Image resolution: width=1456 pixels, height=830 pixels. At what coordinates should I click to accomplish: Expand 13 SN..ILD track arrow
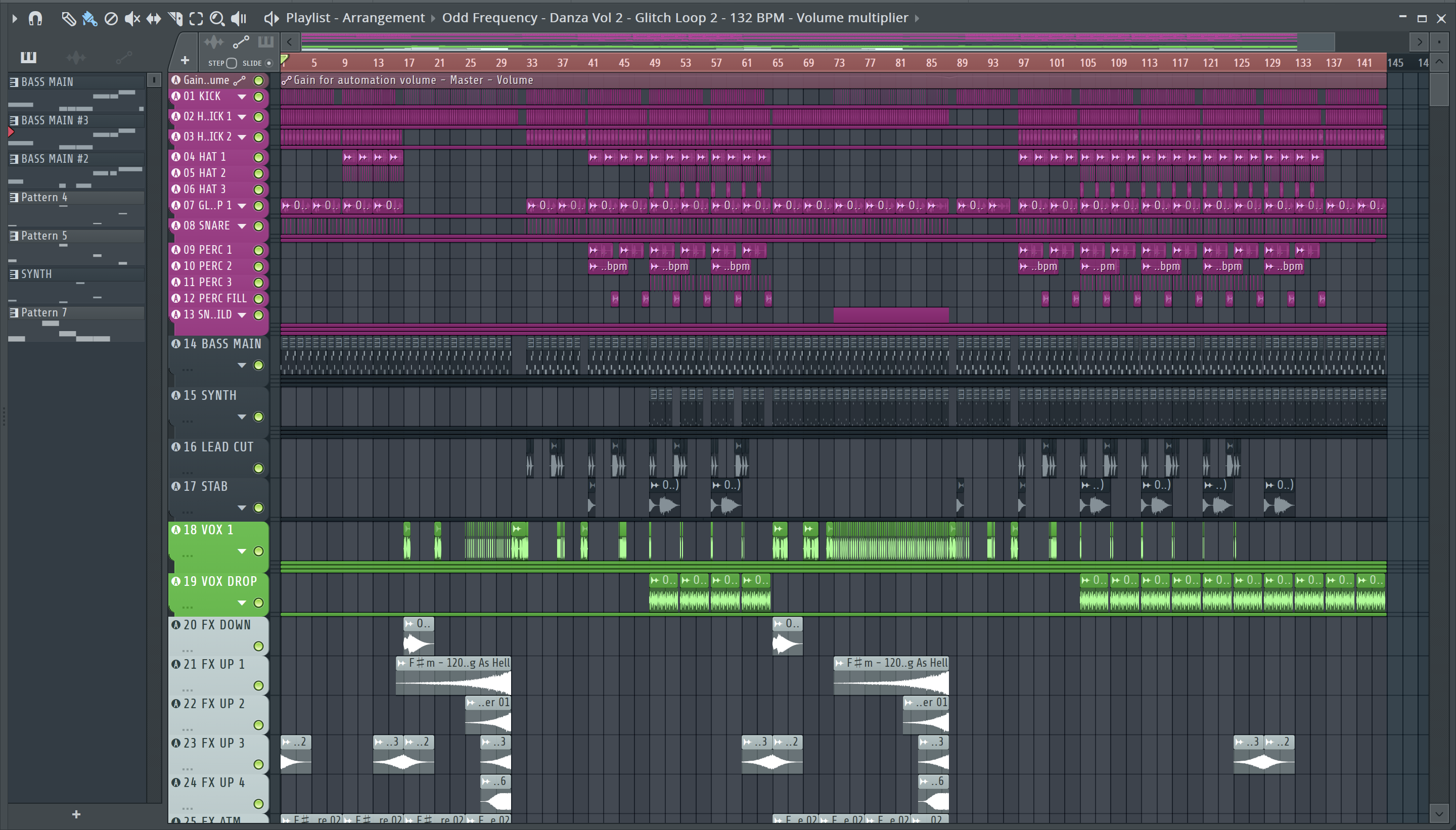click(242, 315)
